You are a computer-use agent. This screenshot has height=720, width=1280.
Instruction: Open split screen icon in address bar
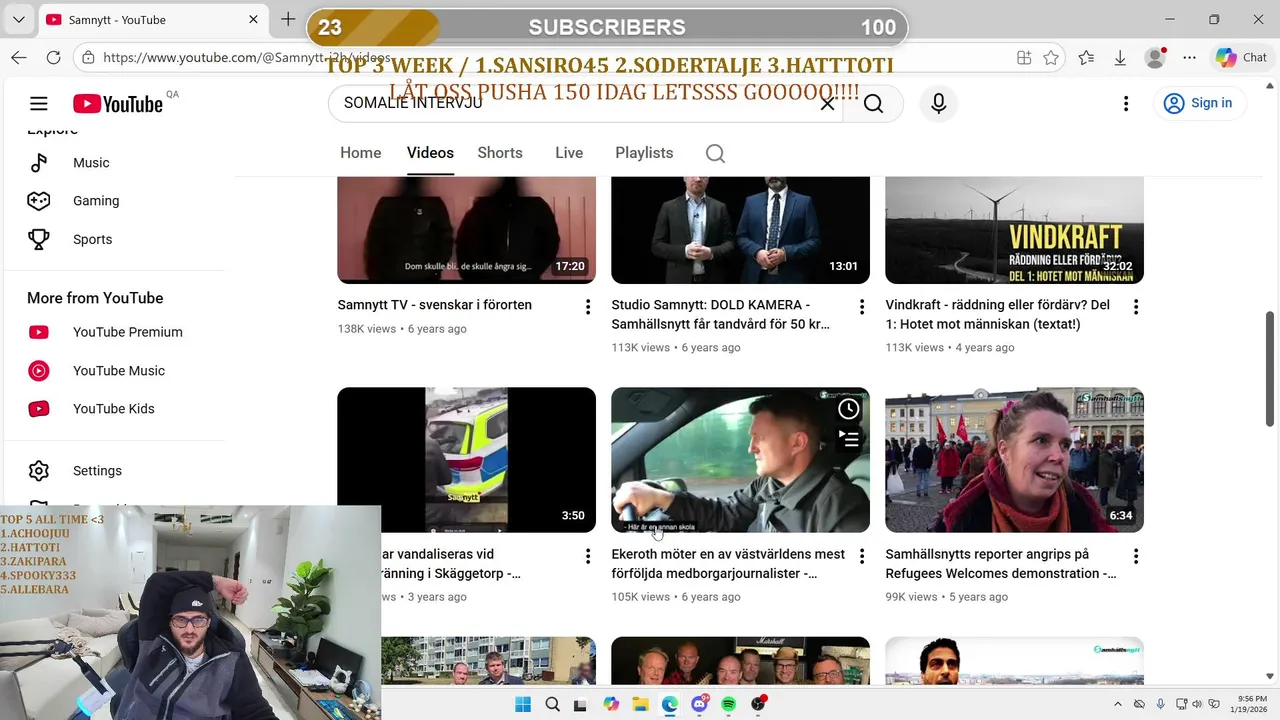[1024, 58]
